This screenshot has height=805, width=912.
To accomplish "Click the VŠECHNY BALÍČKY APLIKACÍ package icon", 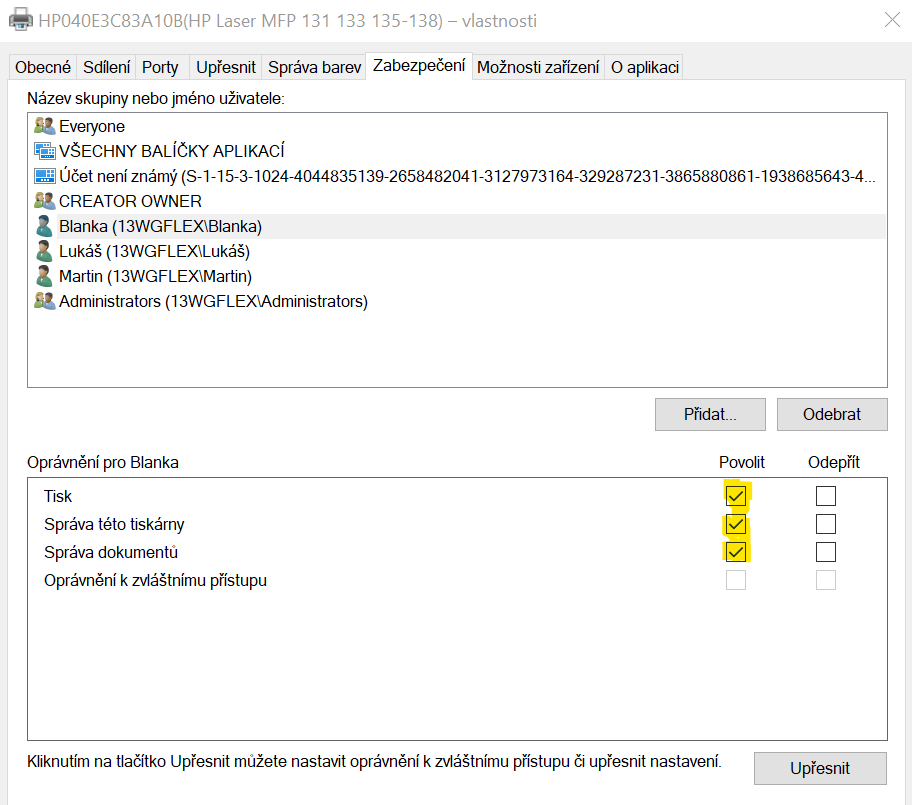I will click(44, 151).
